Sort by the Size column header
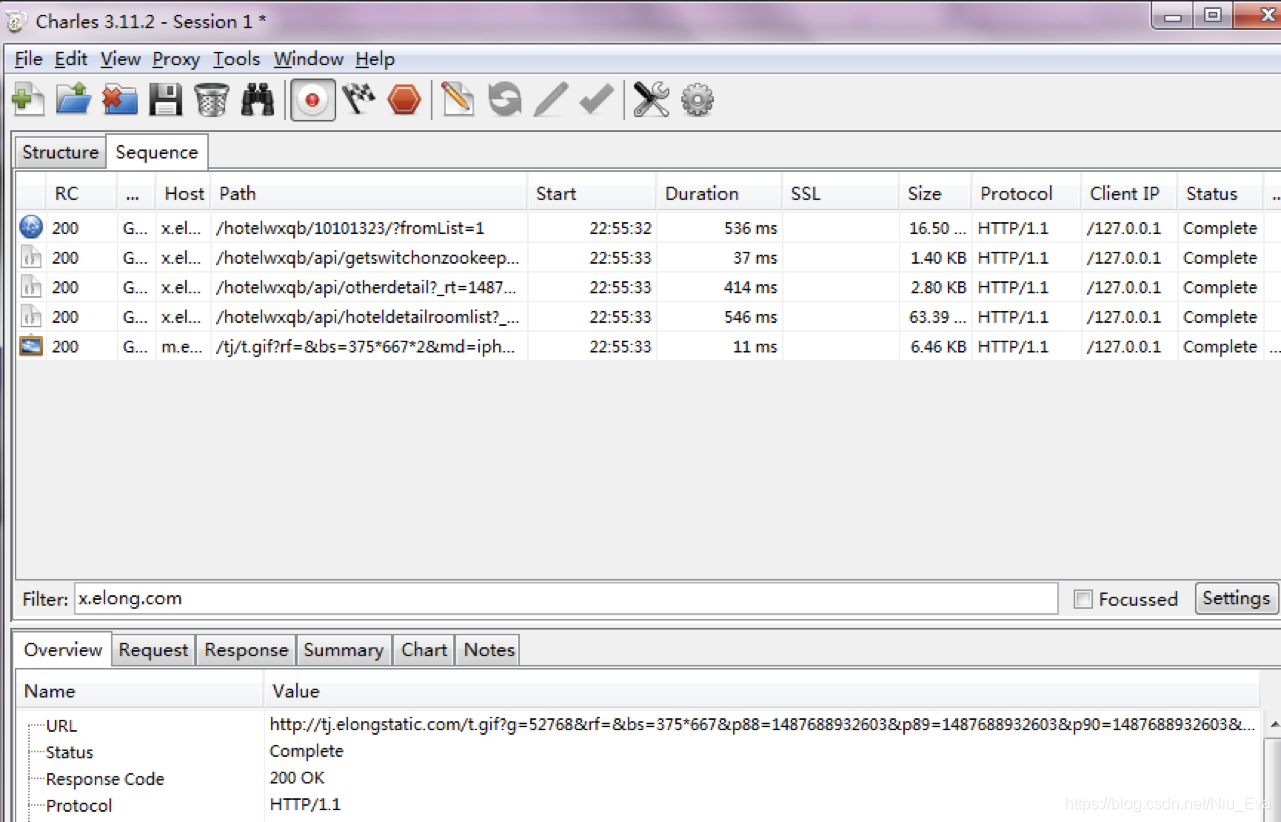1281x822 pixels. pos(935,193)
